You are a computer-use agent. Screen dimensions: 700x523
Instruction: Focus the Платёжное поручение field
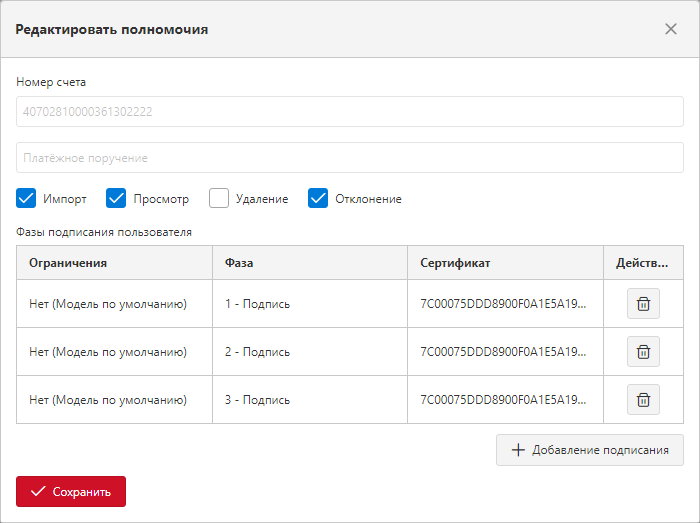[350, 158]
